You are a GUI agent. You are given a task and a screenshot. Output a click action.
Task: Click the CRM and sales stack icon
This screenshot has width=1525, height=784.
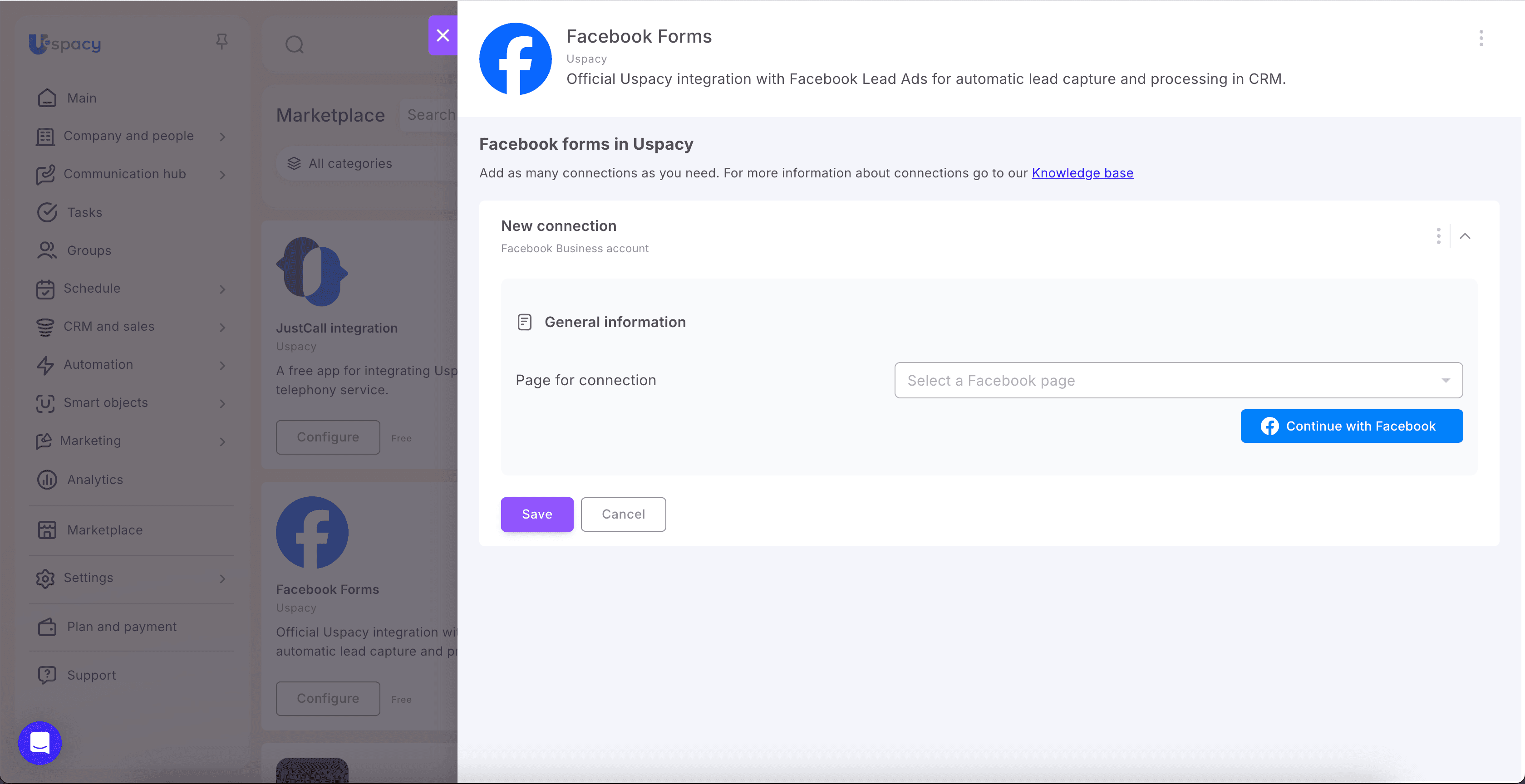coord(45,327)
